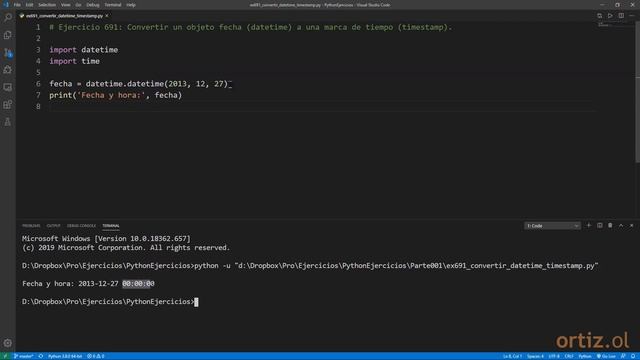This screenshot has height=360, width=640.
Task: Open the Remote Explorer view
Action: pos(8,87)
